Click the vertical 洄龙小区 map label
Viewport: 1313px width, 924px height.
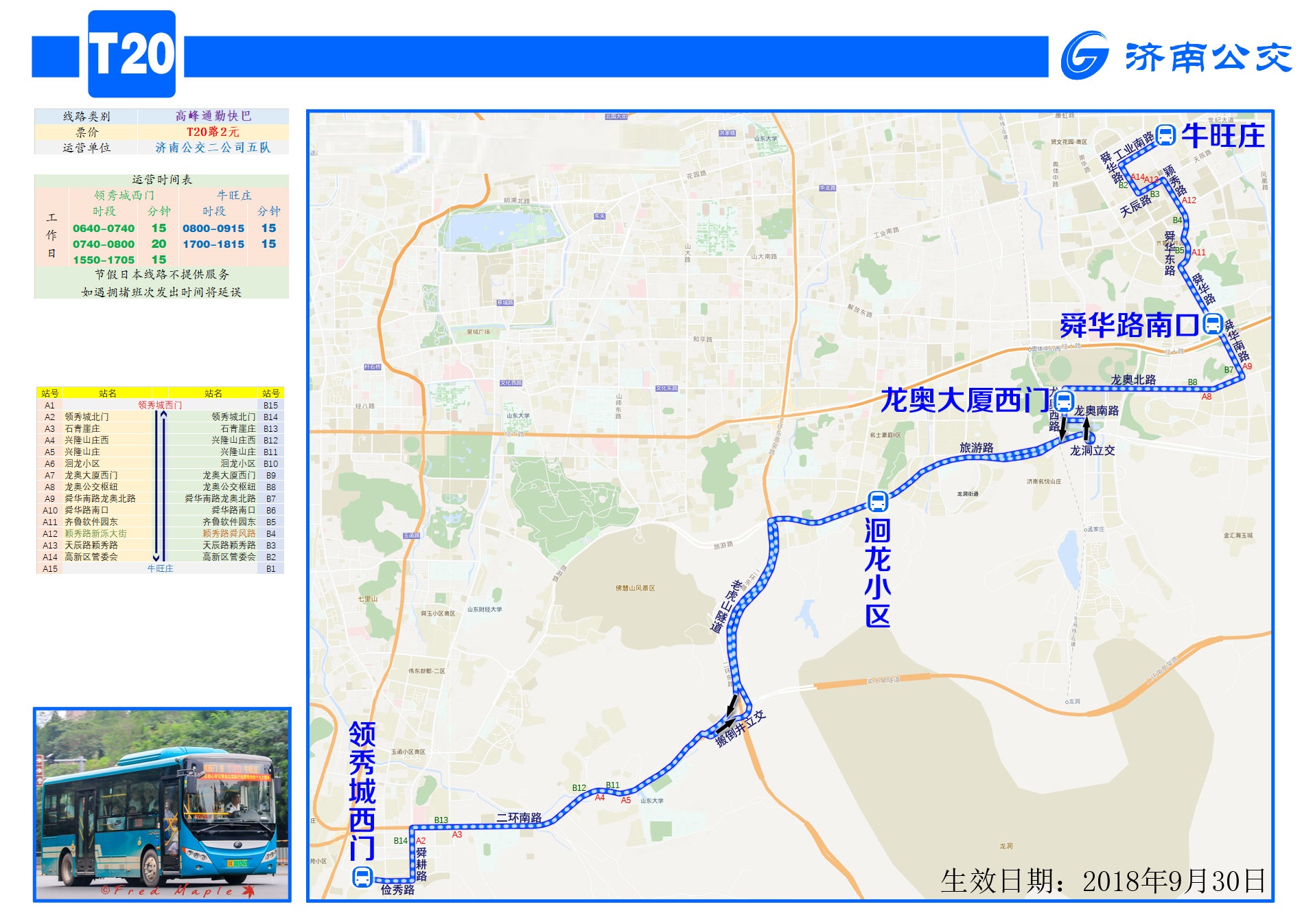pyautogui.click(x=877, y=573)
